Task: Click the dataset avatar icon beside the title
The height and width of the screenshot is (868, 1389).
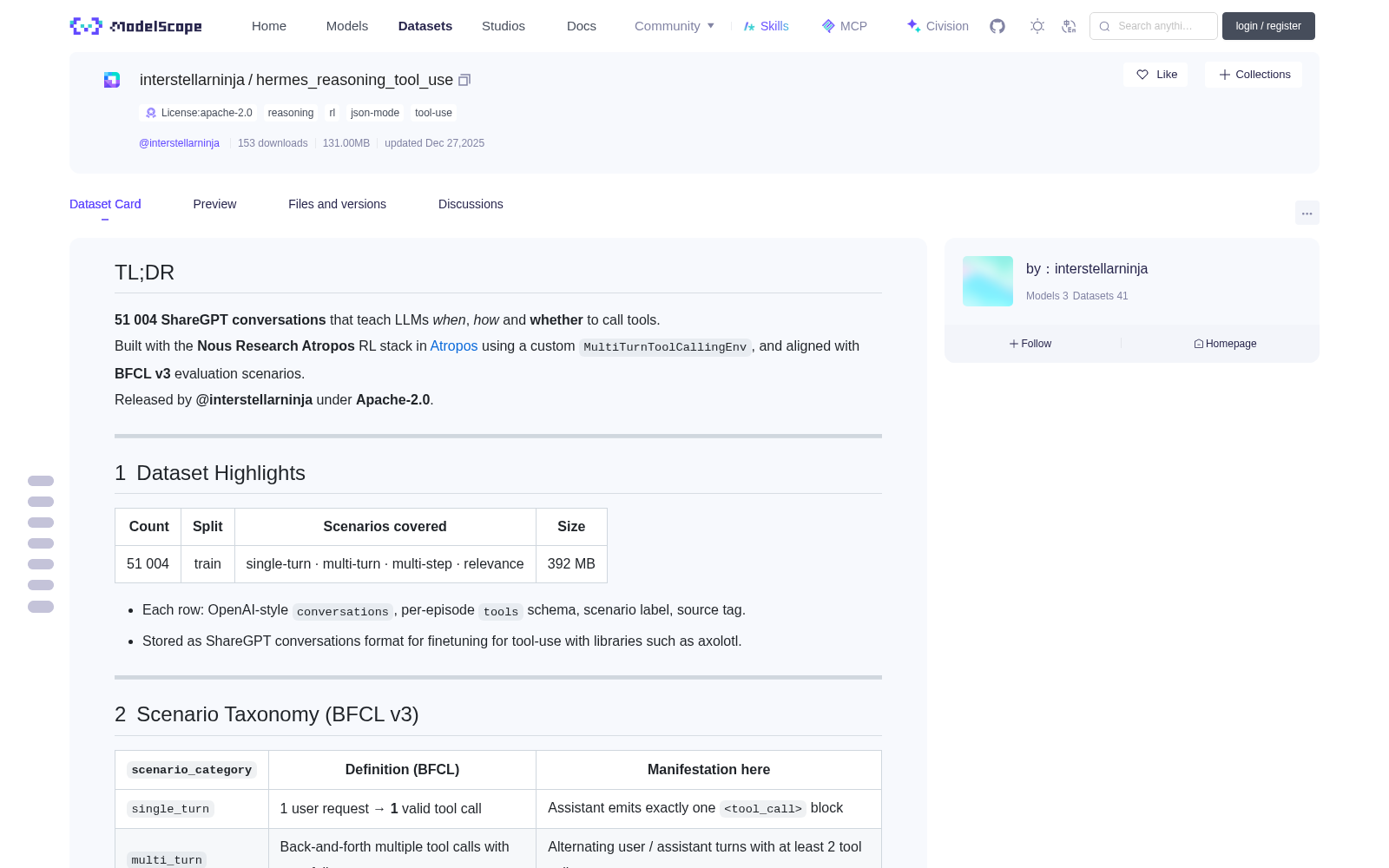Action: (x=112, y=80)
